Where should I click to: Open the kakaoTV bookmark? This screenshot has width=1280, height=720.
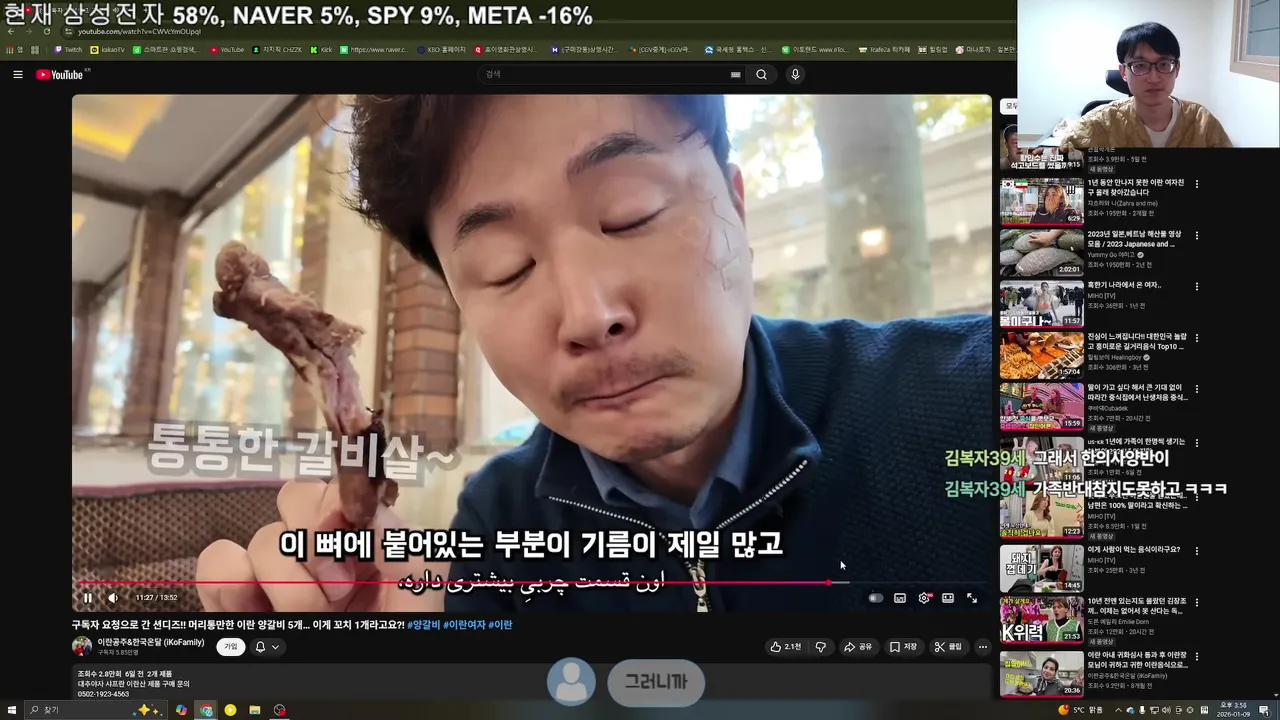pos(108,49)
